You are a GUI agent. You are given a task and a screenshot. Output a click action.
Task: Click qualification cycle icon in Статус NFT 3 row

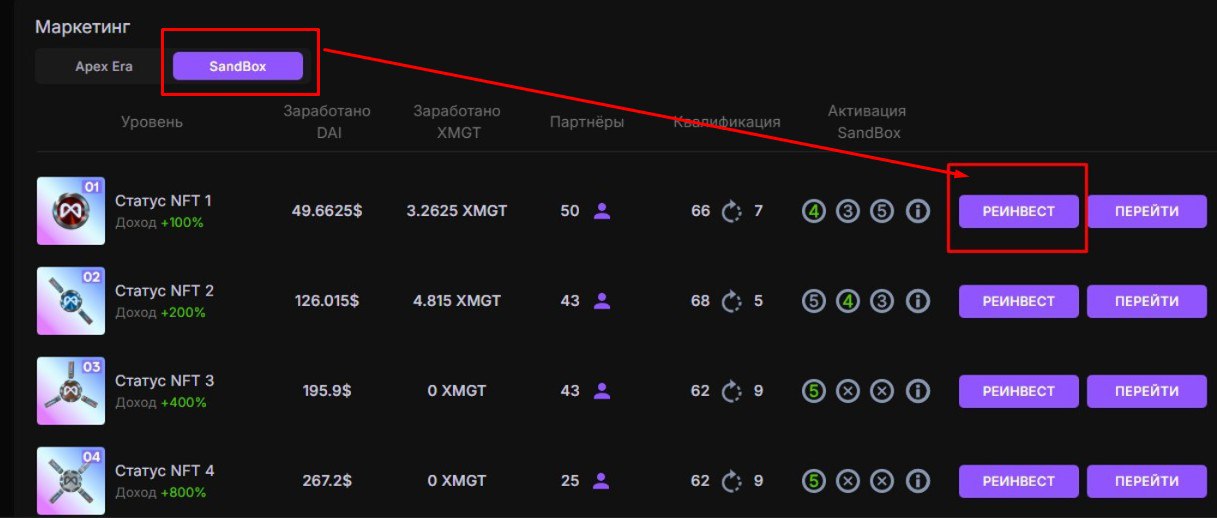click(732, 391)
